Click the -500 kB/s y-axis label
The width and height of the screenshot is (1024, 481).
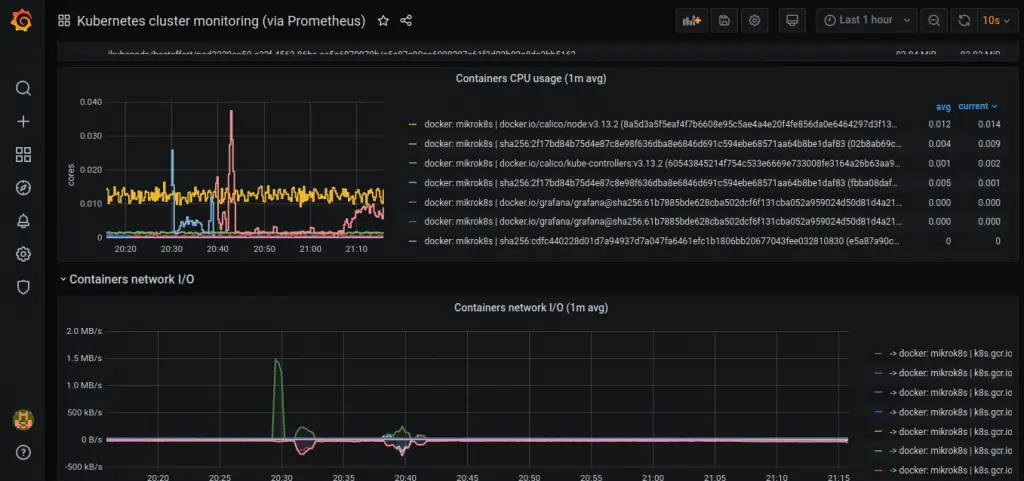click(x=84, y=467)
